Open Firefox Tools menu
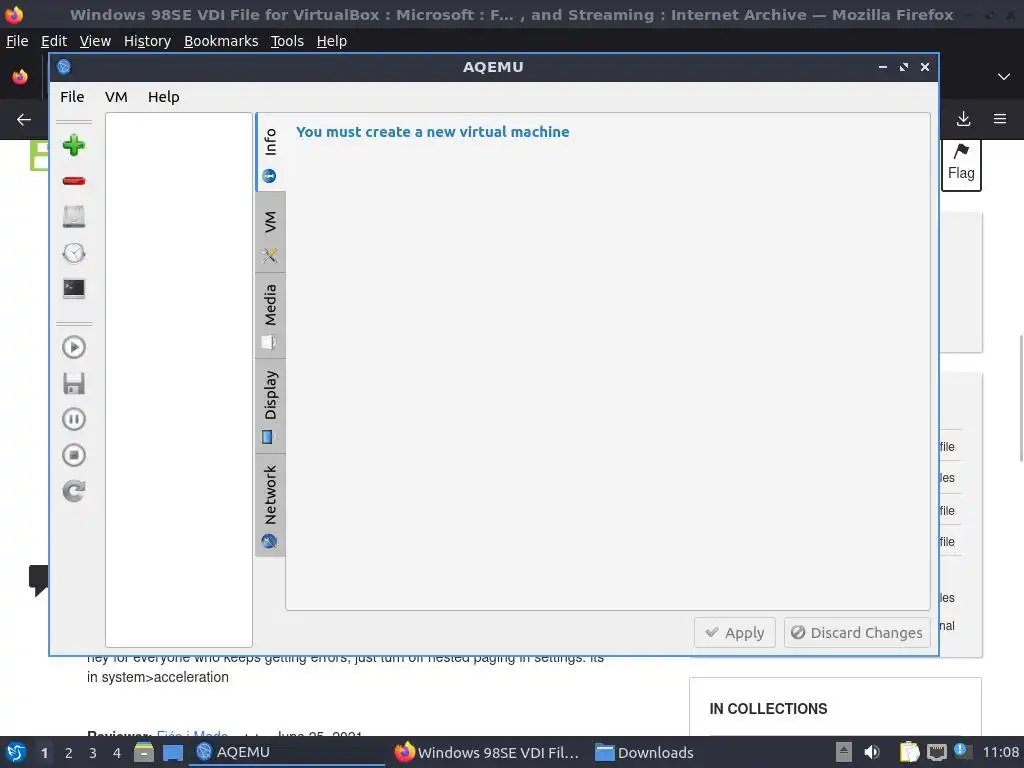 coord(287,41)
